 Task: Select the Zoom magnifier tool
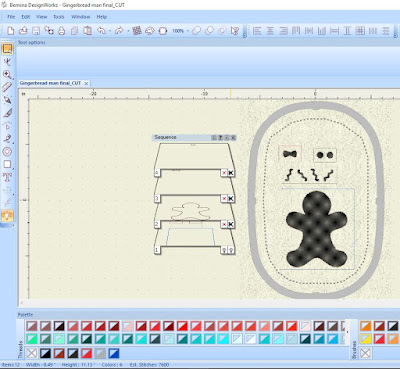click(x=7, y=74)
